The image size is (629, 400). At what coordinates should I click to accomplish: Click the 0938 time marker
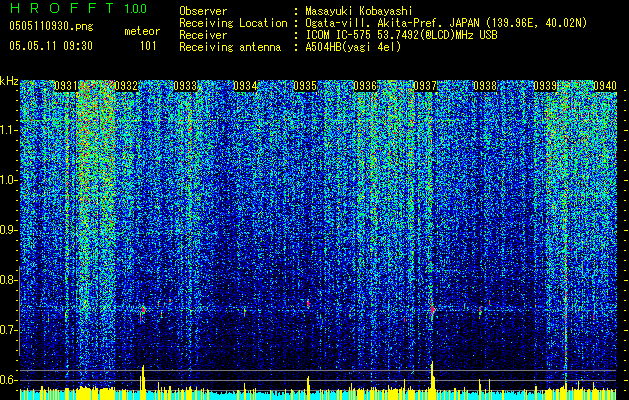(485, 86)
